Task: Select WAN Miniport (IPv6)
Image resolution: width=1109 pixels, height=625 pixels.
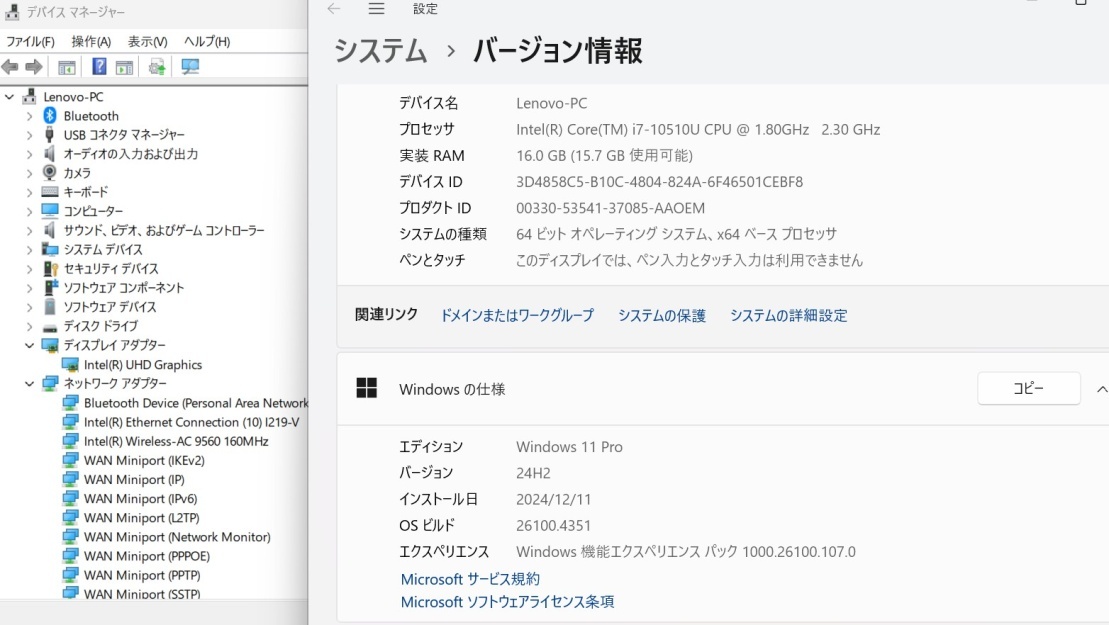Action: click(x=141, y=498)
